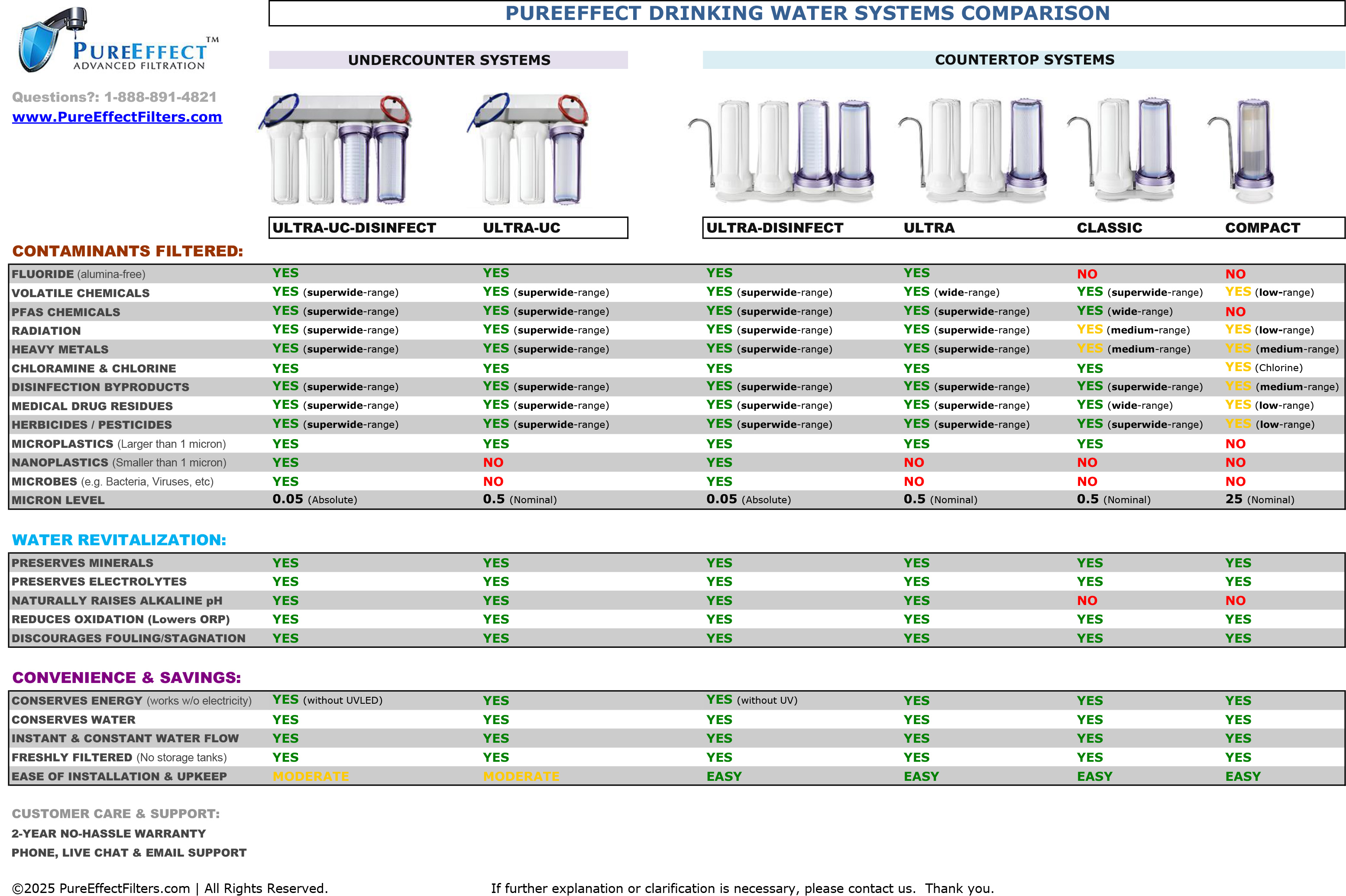Click Compact's Chloramine 'YES (Chlorine)' value

(x=1264, y=367)
